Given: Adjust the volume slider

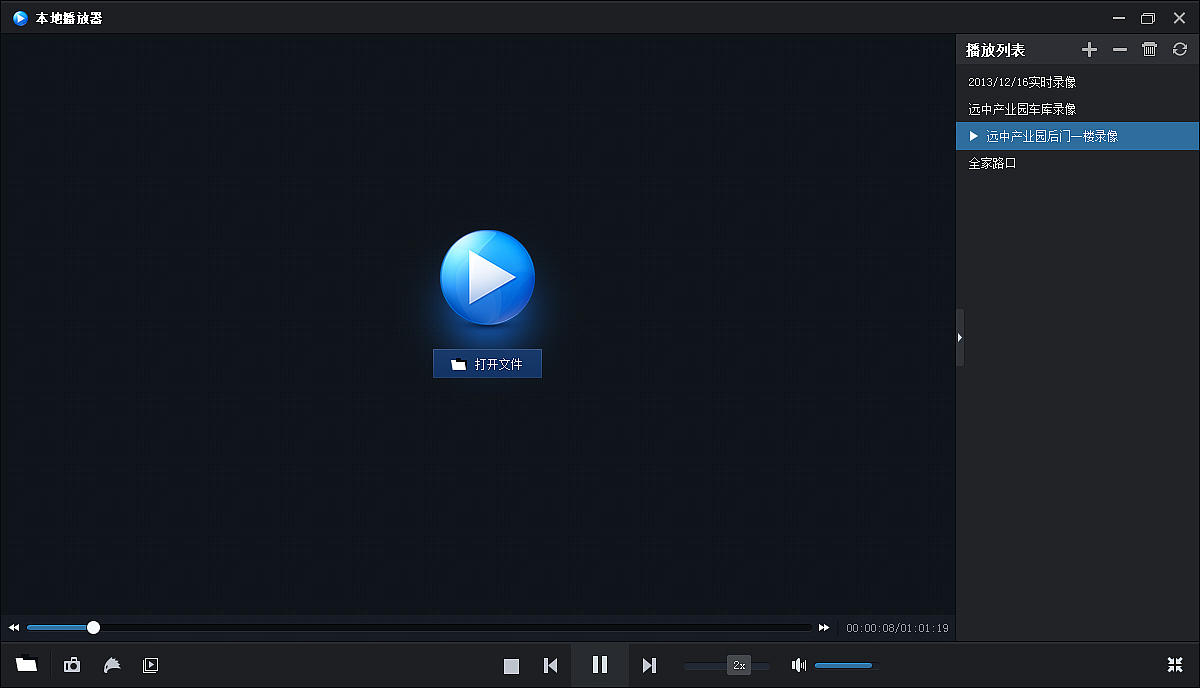Looking at the screenshot, I should 844,665.
